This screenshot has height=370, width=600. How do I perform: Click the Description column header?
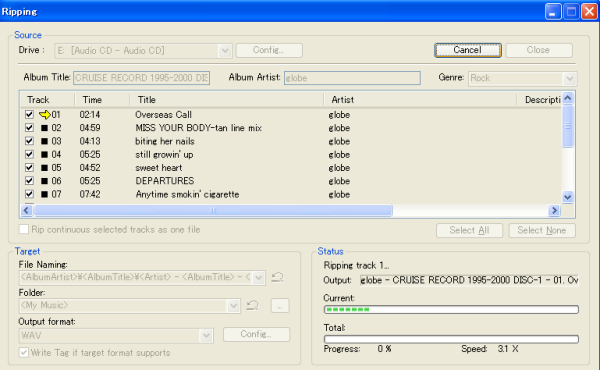539,100
